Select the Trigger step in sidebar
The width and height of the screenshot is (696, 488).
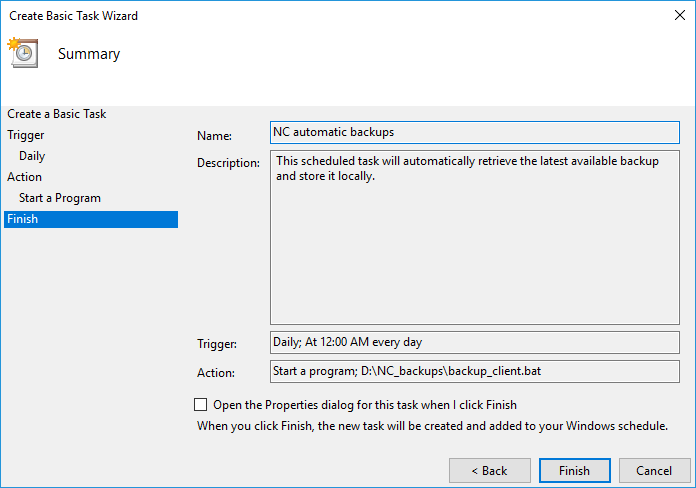[26, 135]
